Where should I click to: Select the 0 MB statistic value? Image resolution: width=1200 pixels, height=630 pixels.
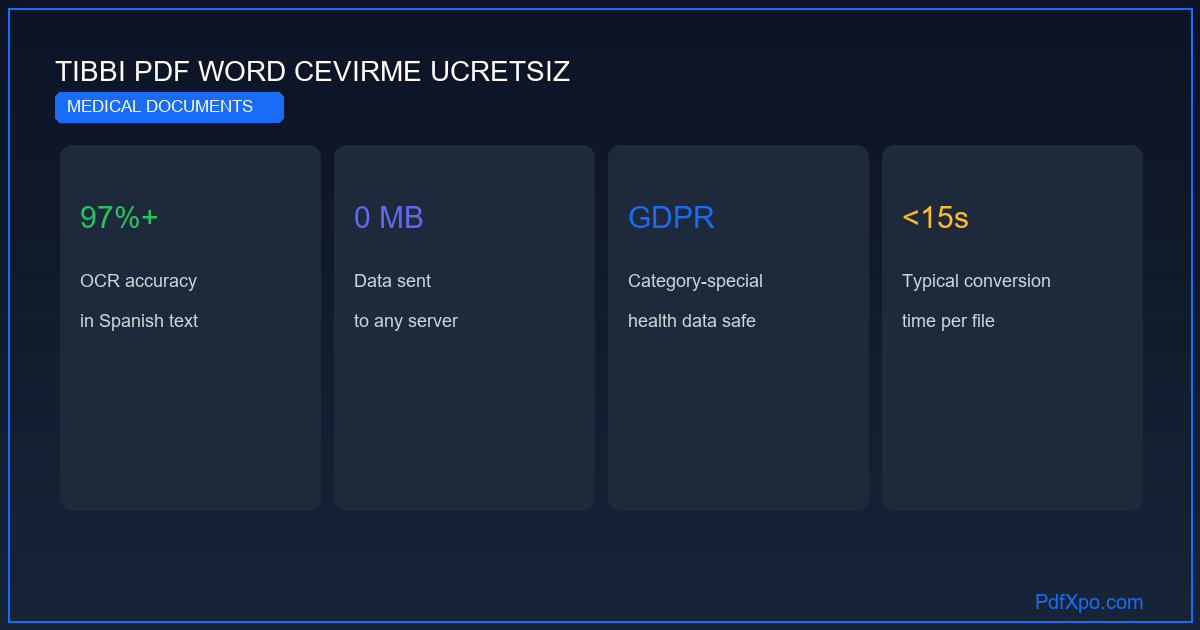[389, 217]
